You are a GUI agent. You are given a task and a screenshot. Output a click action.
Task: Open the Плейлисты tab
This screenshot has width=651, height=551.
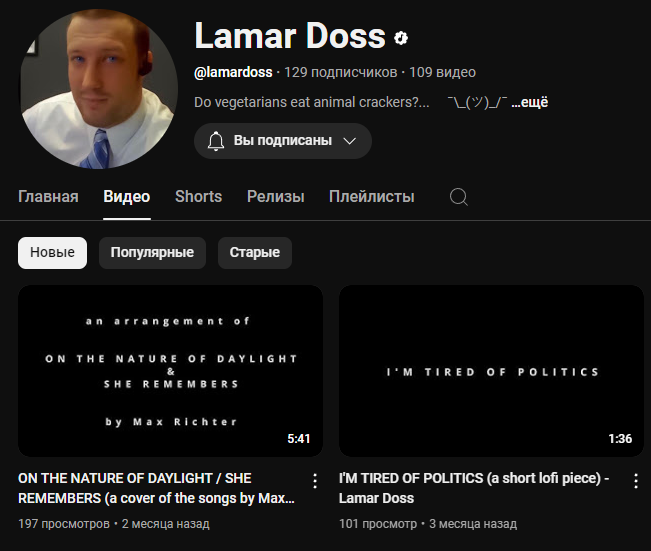tap(372, 196)
